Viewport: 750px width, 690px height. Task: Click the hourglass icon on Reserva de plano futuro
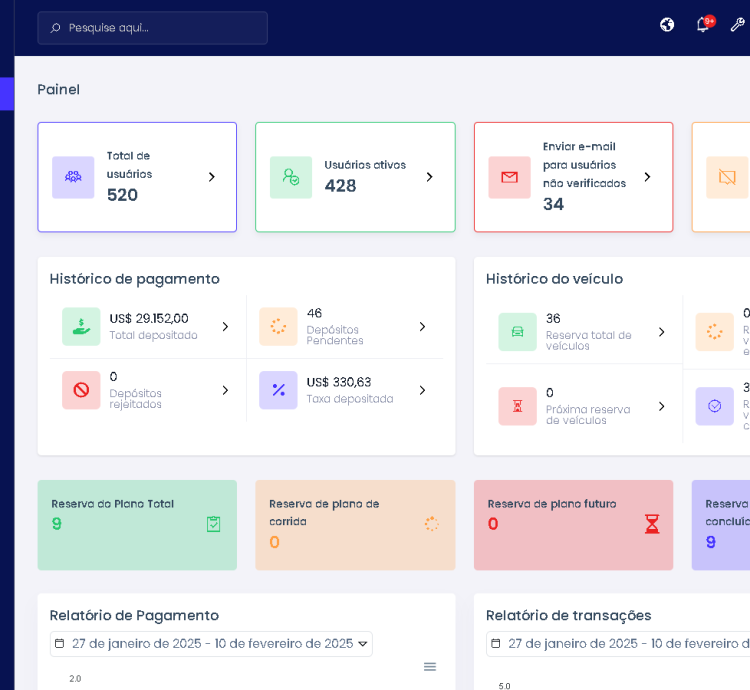tap(652, 524)
